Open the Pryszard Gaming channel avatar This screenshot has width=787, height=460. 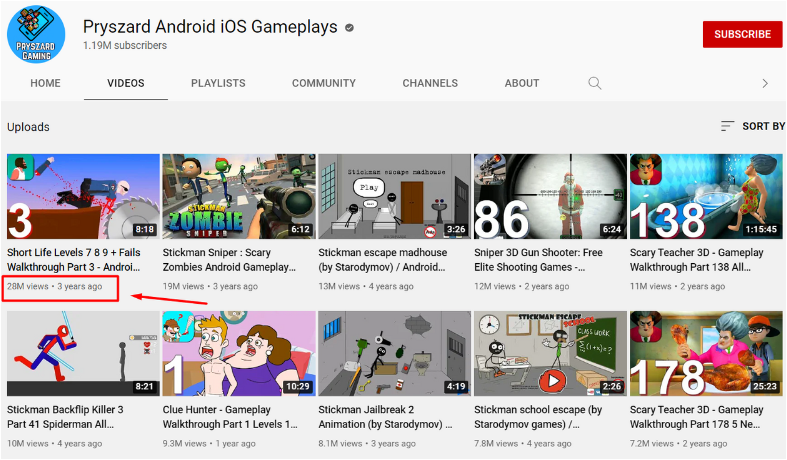(36, 34)
